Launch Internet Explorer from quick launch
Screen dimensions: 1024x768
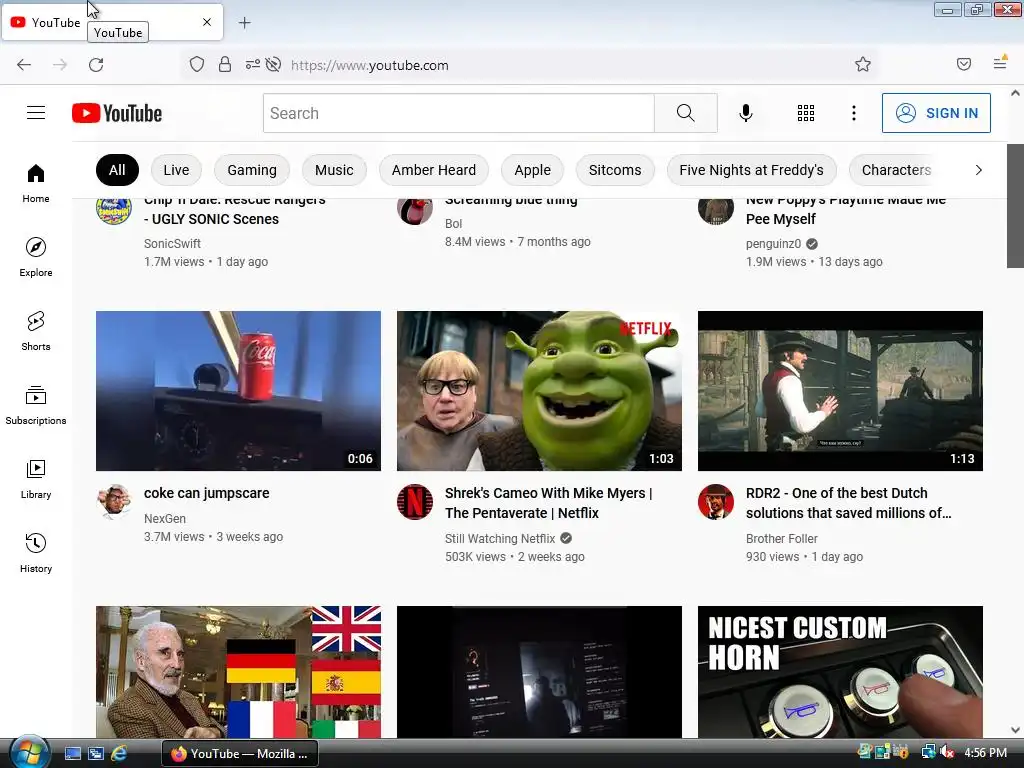[x=119, y=754]
